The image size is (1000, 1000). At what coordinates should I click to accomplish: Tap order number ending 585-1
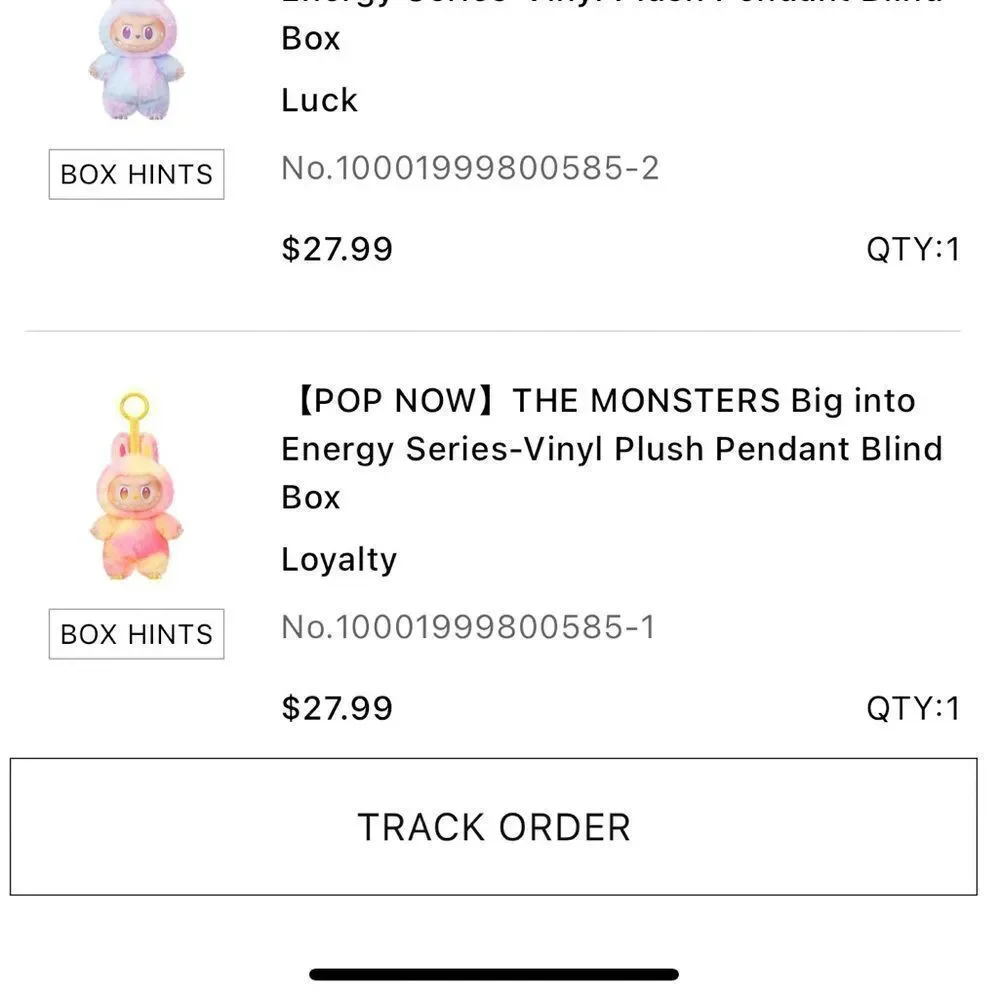tap(468, 628)
